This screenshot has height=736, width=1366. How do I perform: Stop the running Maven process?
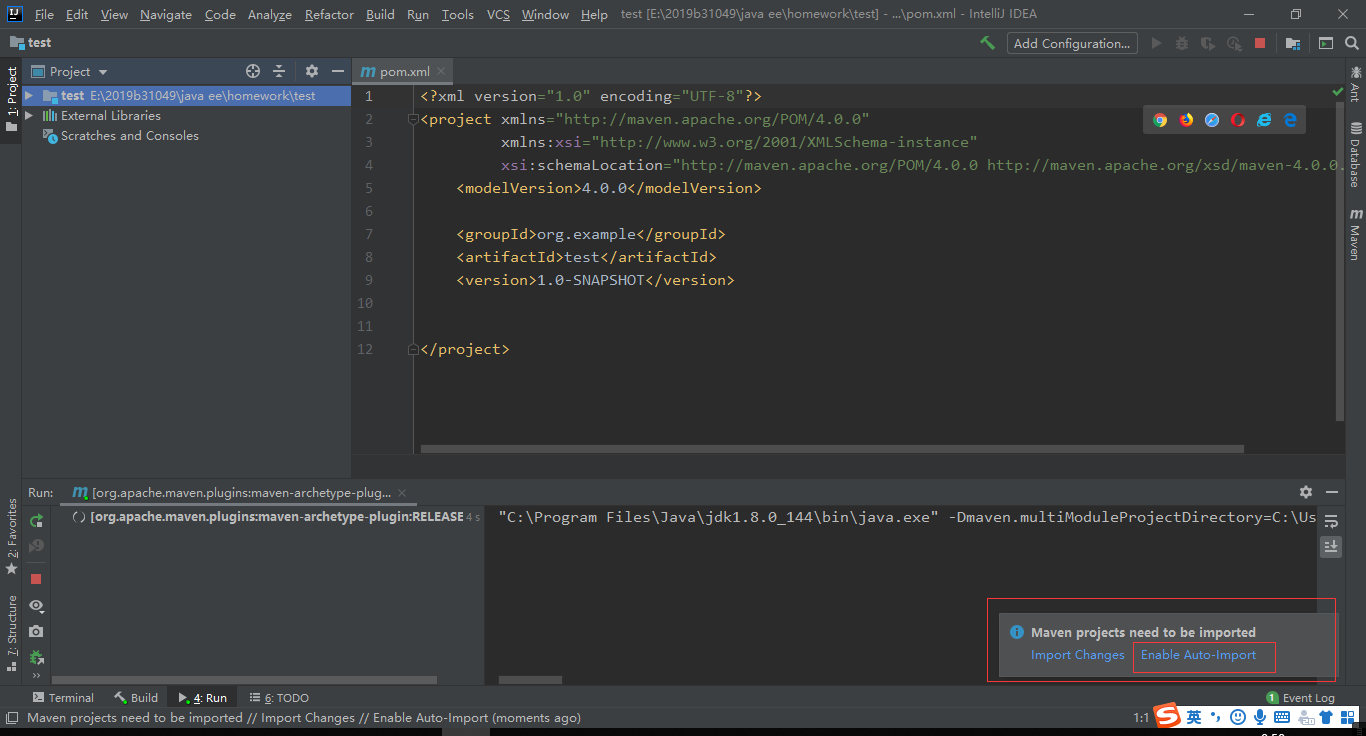(36, 578)
